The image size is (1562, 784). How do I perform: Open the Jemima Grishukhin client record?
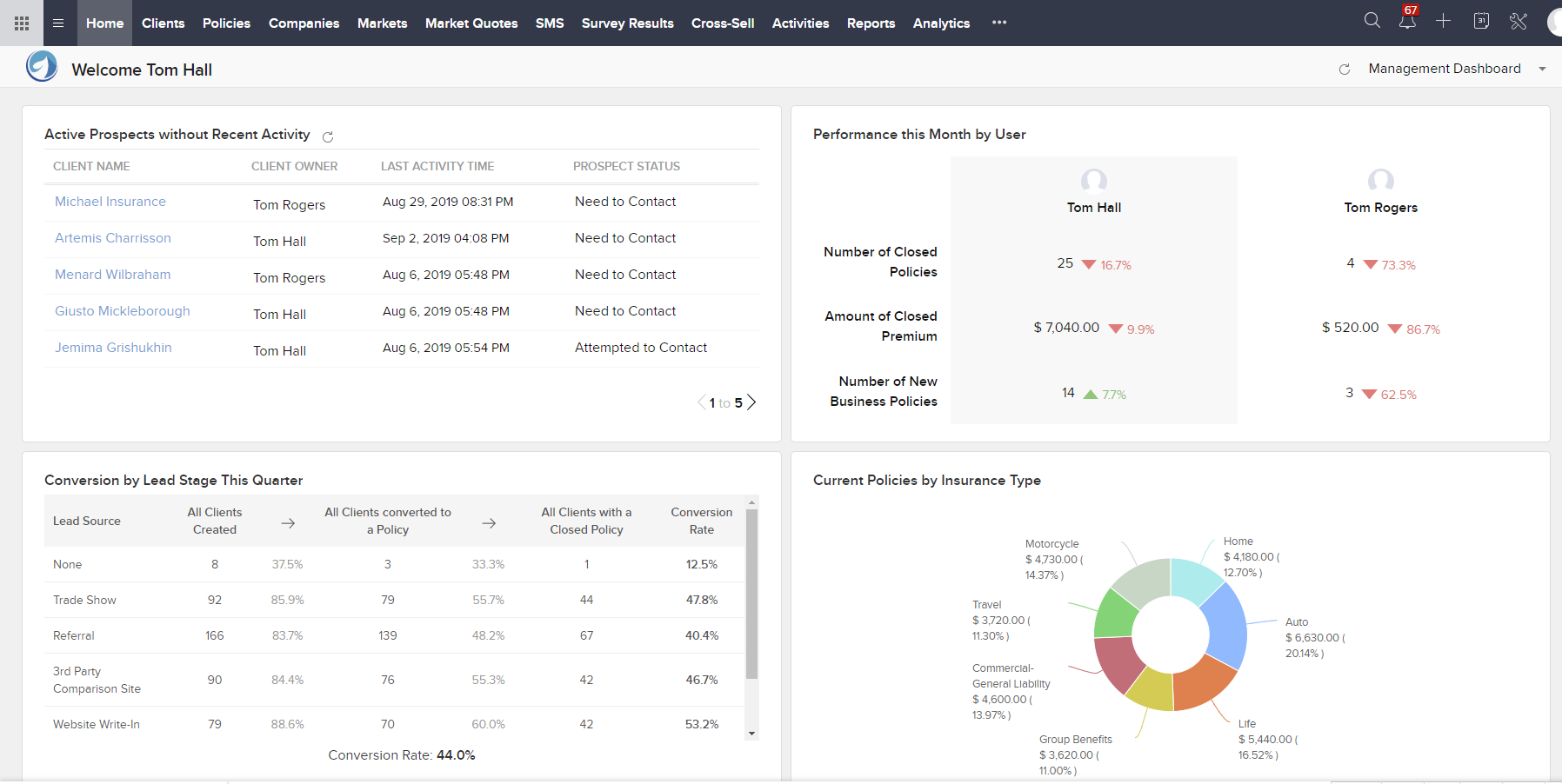112,347
